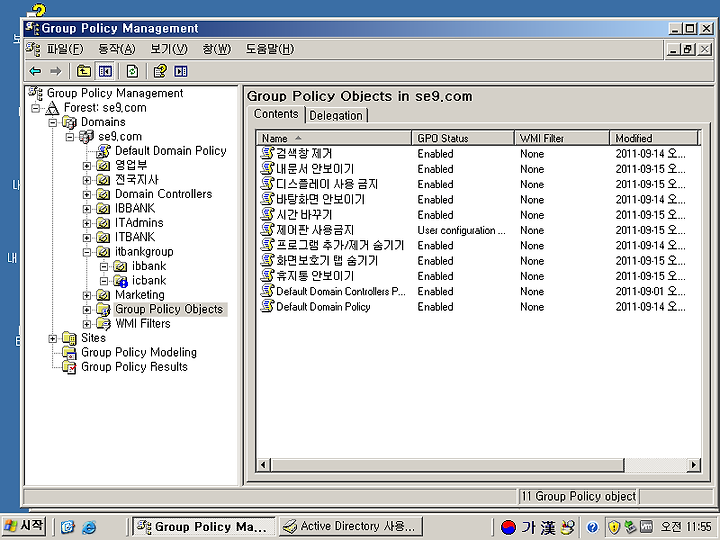Expand the IBBANK OU node

tap(86, 209)
